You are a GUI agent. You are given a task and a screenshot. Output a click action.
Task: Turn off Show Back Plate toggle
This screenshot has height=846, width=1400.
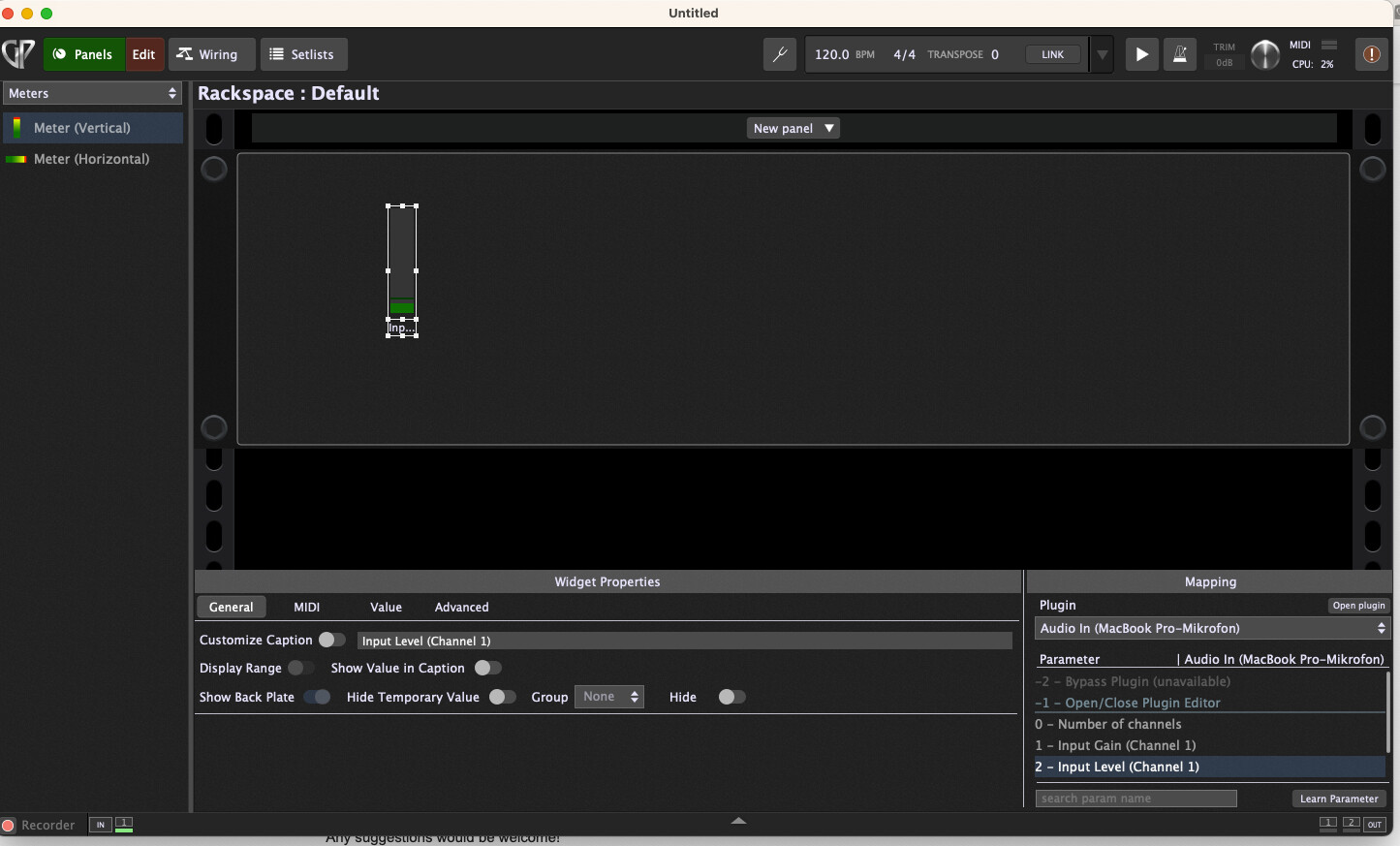pos(317,697)
